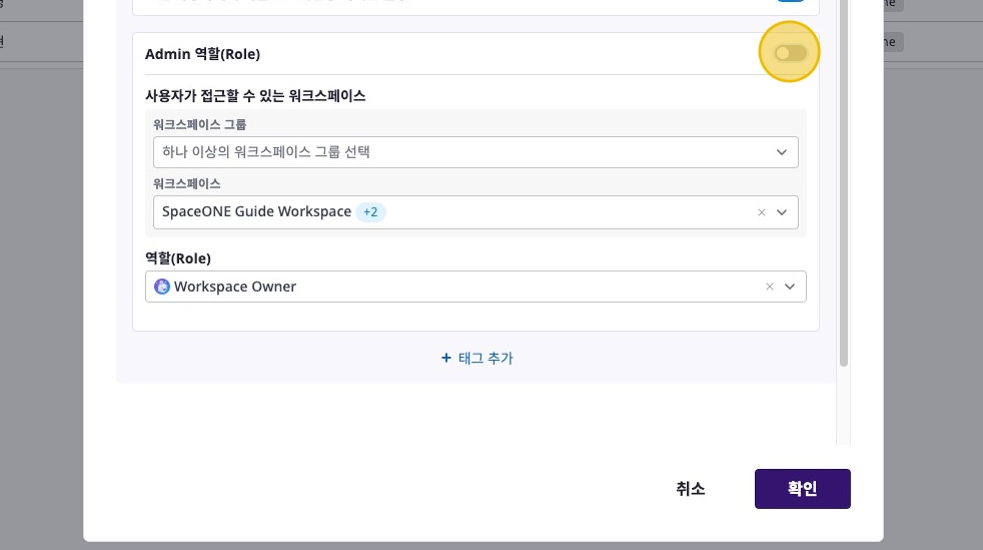Click the SpaceONE Guide Workspace selected value

tap(256, 212)
